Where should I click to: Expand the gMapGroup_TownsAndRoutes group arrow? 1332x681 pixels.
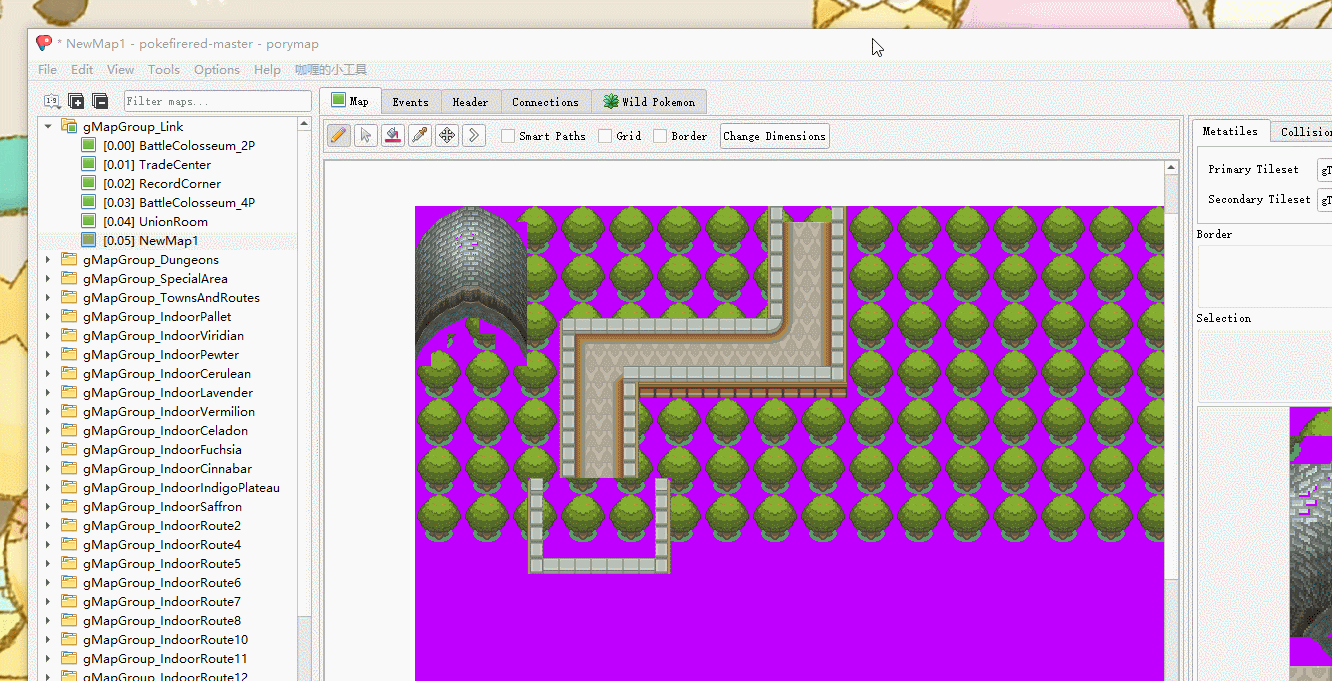pyautogui.click(x=47, y=298)
